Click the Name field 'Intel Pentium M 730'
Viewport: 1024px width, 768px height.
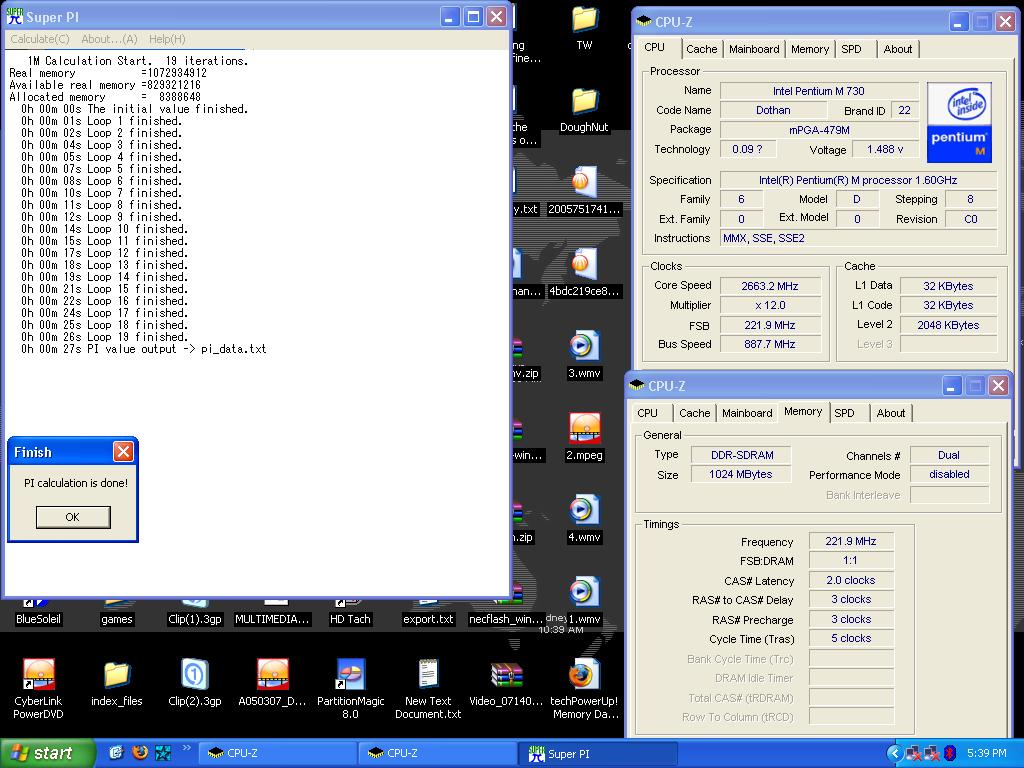click(818, 91)
